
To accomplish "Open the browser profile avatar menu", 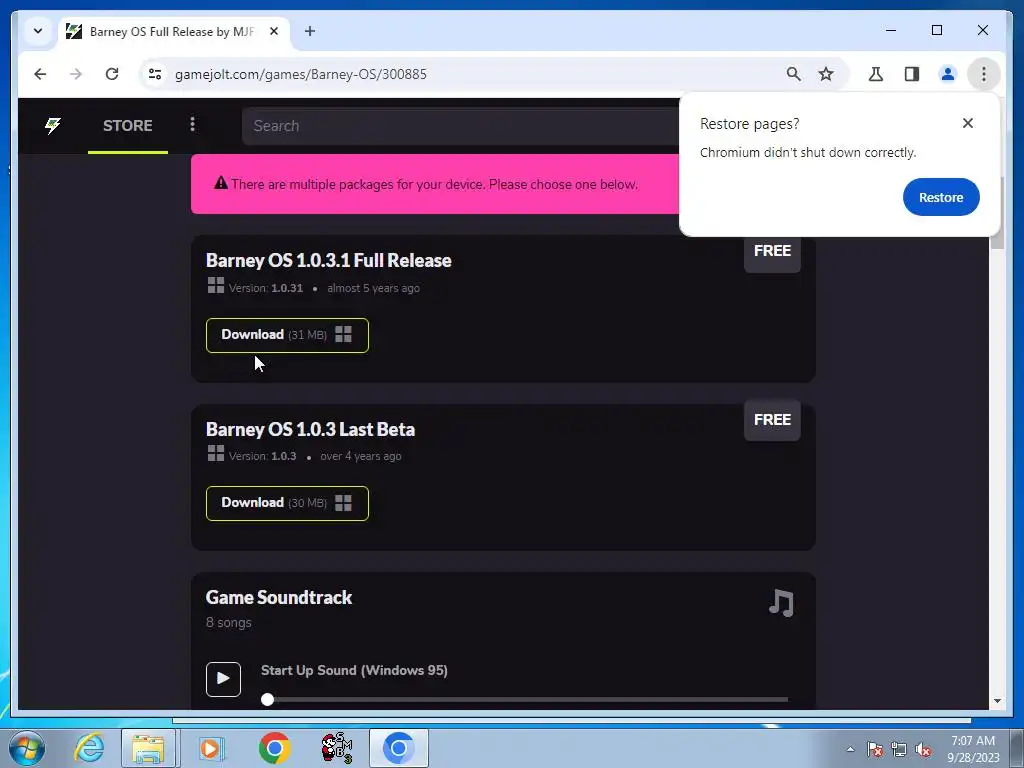I will pyautogui.click(x=948, y=74).
